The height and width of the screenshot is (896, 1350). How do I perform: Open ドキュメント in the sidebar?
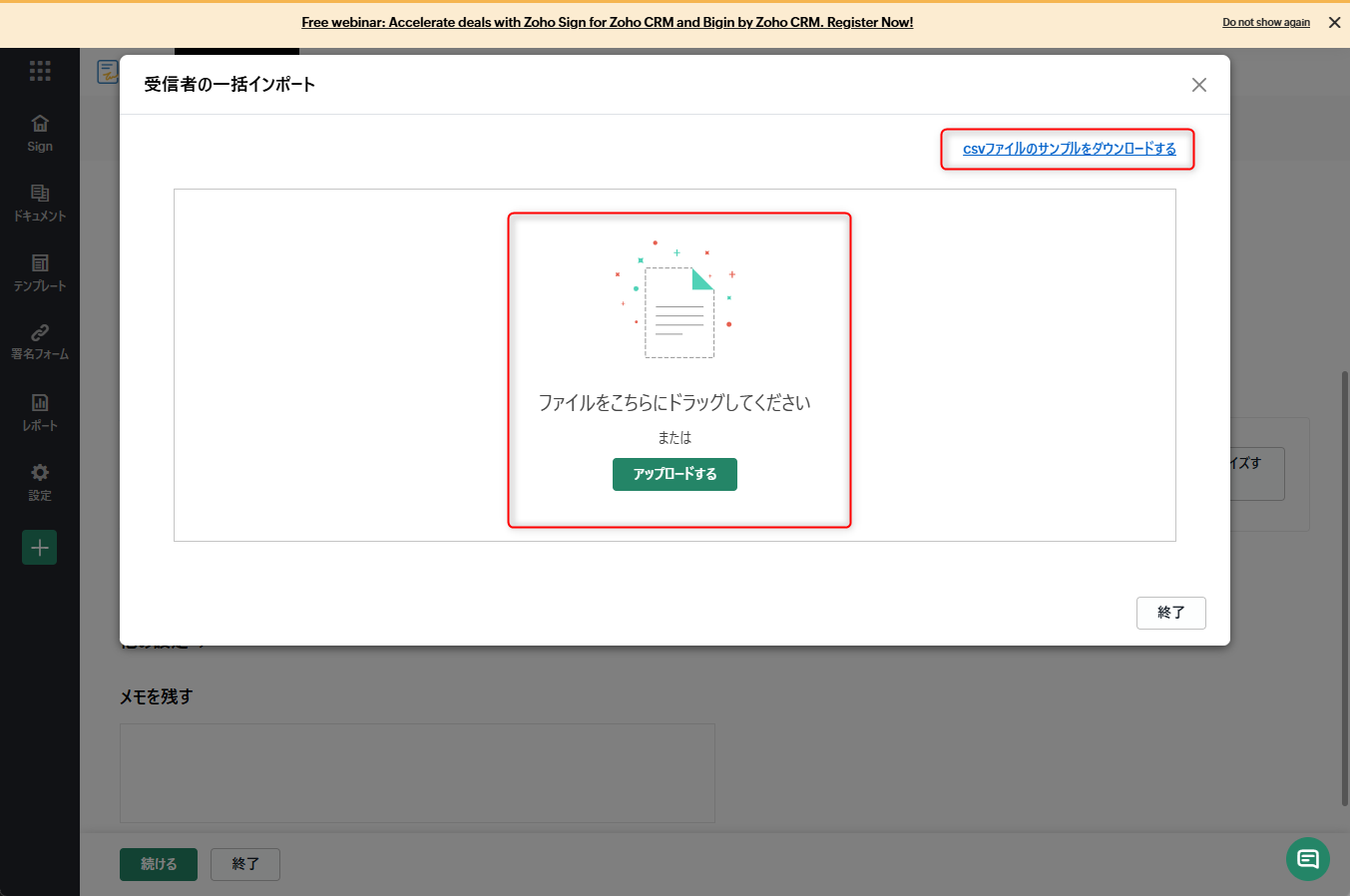[40, 203]
